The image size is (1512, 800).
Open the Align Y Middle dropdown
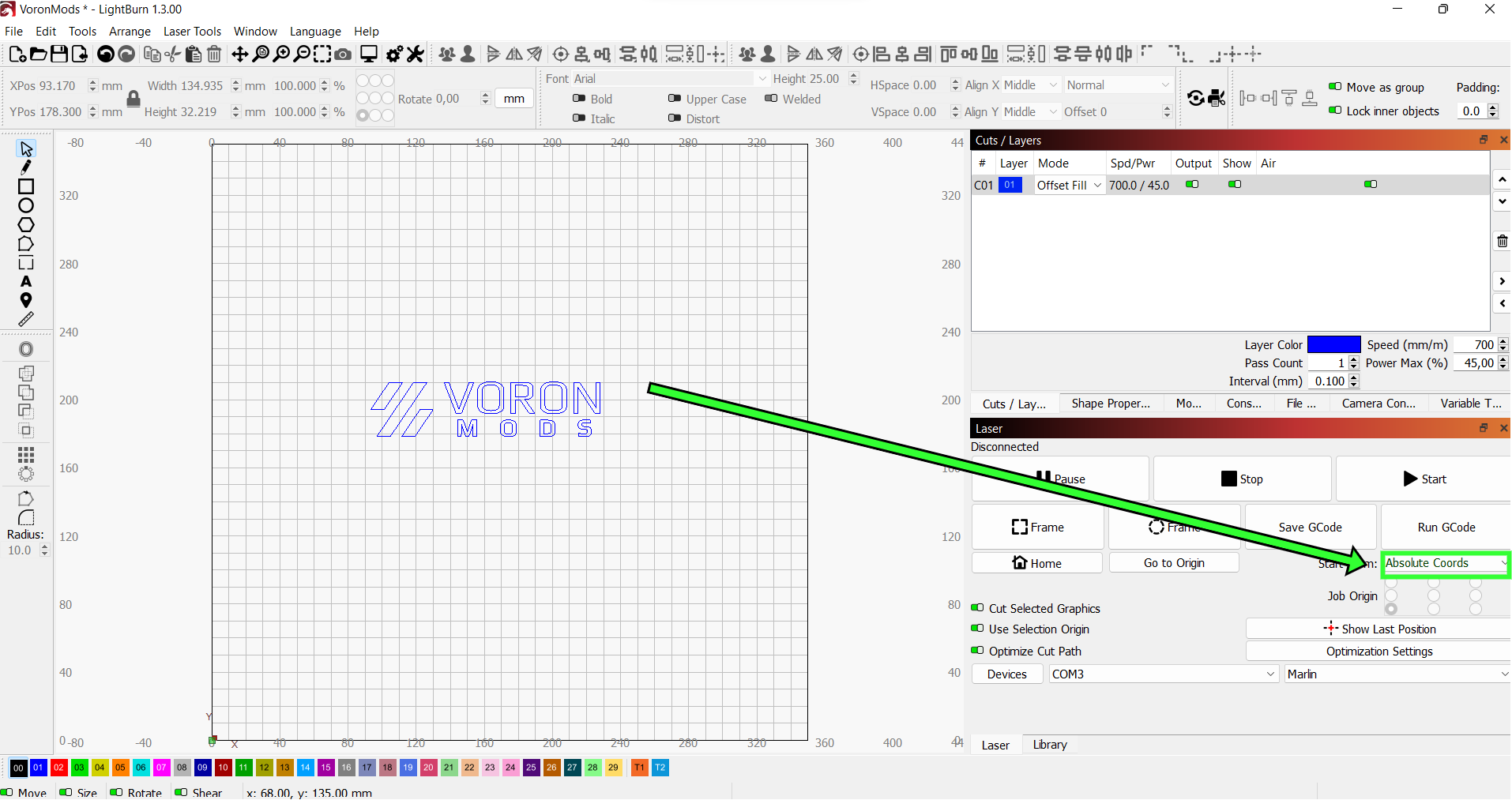pos(1031,111)
